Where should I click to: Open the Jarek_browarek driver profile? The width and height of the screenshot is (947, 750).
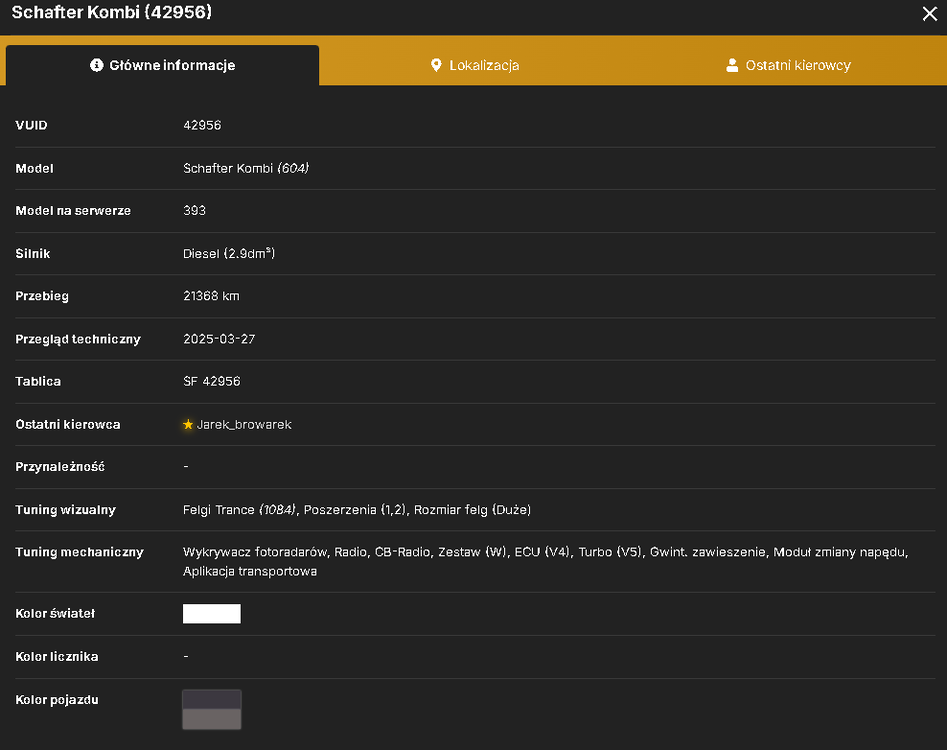[x=244, y=425]
